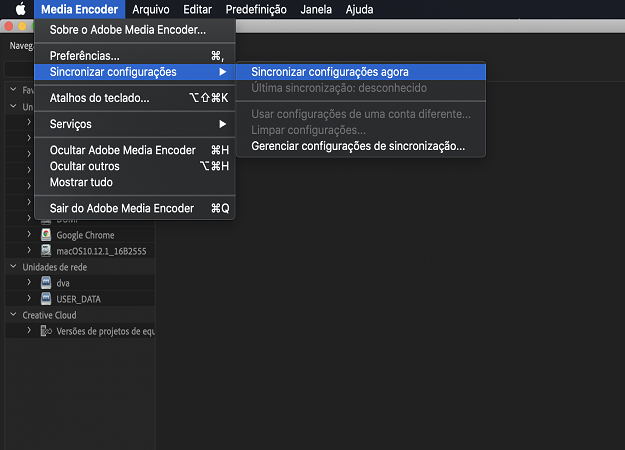Collapse the Creative Cloud section
The width and height of the screenshot is (625, 450).
[13, 315]
